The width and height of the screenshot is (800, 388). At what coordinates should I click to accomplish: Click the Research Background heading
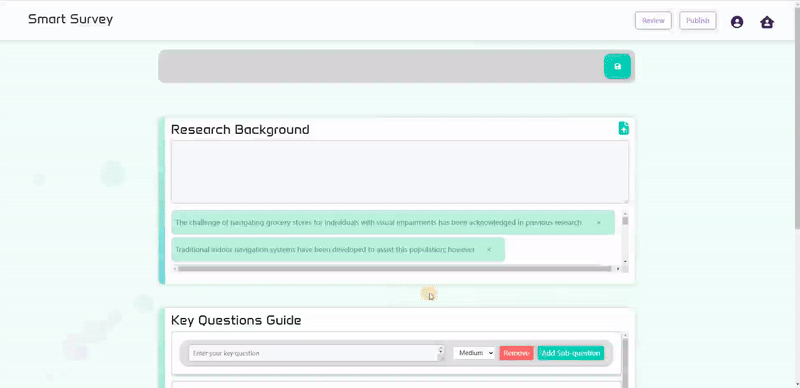click(x=240, y=130)
